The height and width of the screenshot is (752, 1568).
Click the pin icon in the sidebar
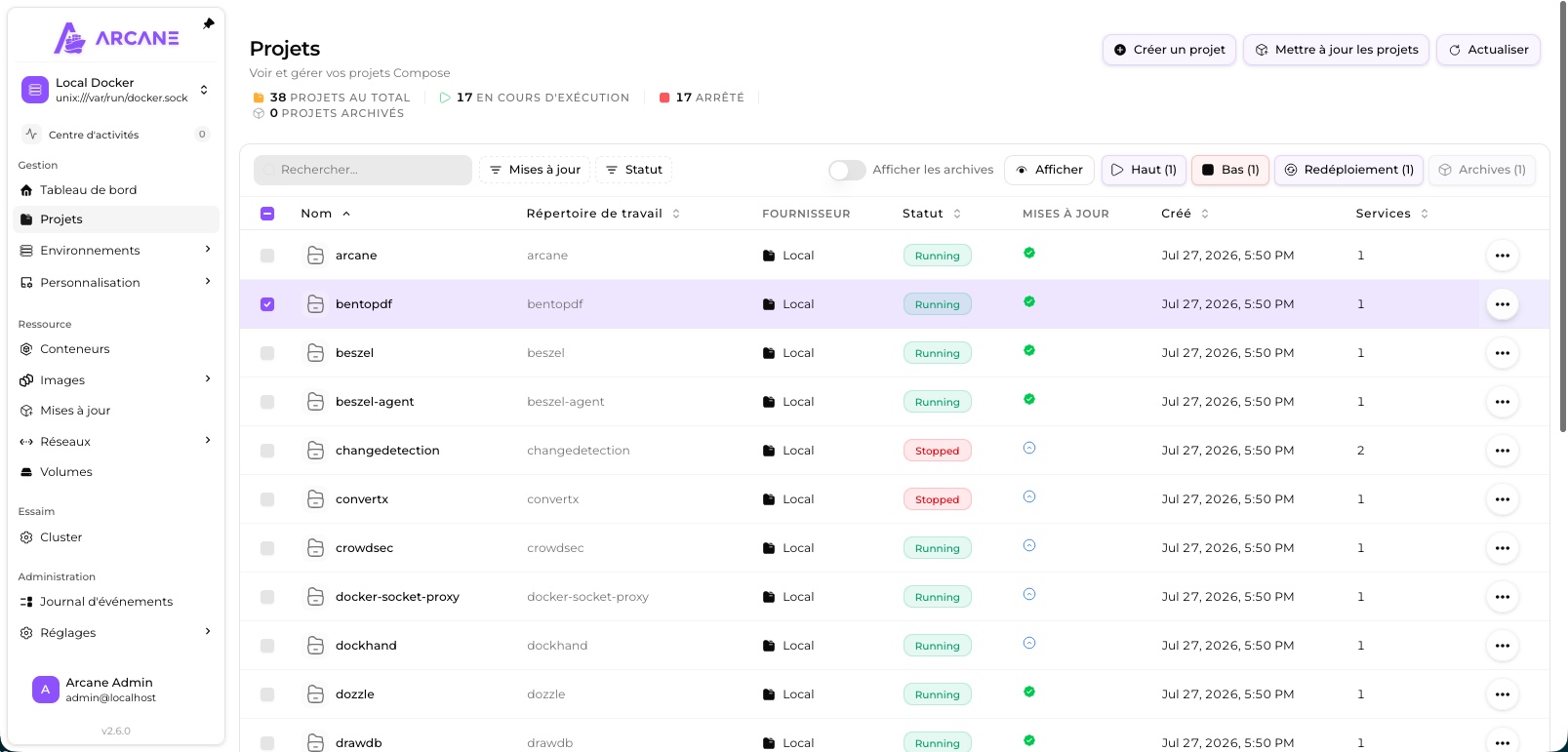point(208,23)
